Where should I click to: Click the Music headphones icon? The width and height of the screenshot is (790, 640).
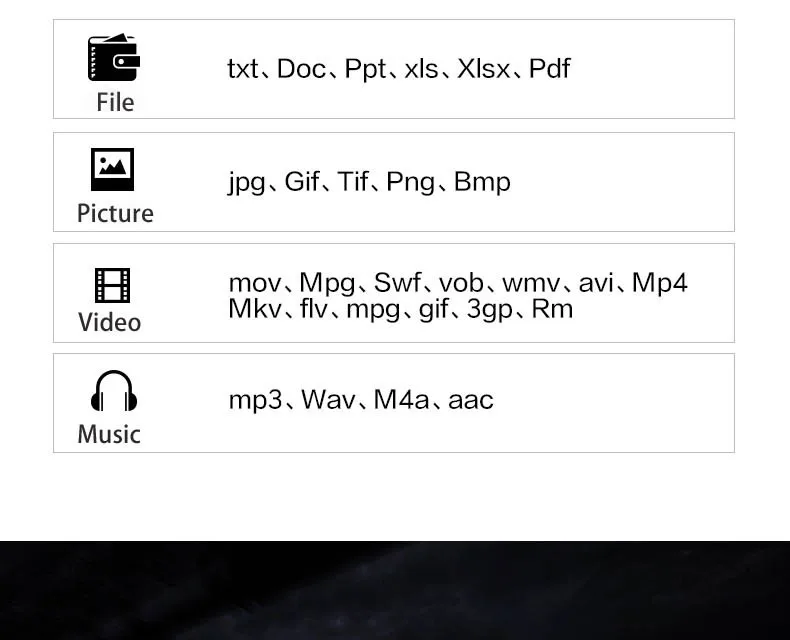click(114, 391)
